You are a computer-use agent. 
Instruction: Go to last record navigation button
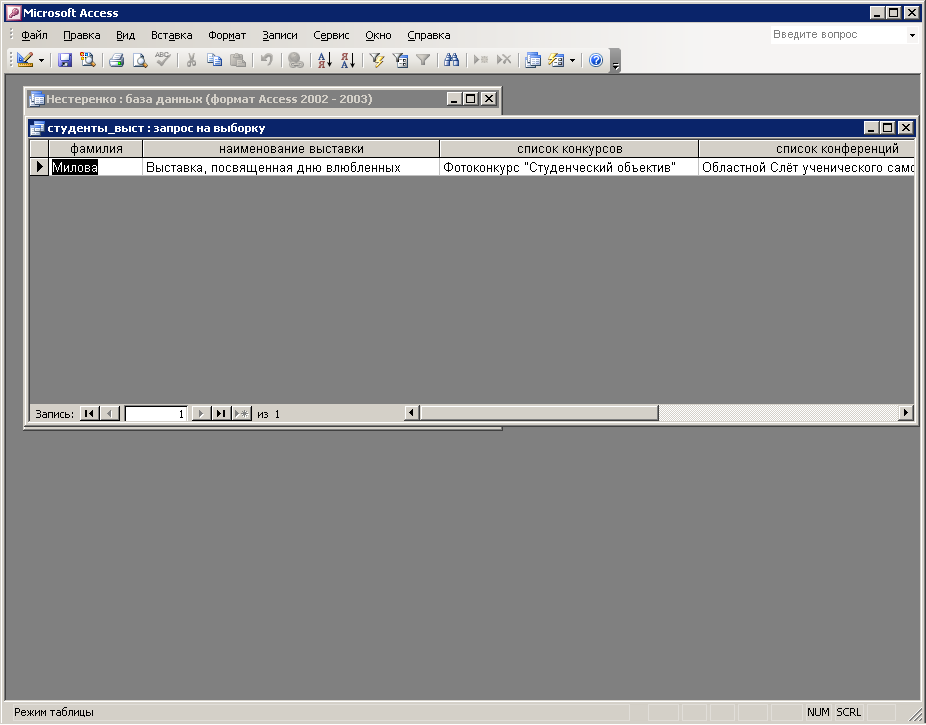tap(221, 414)
